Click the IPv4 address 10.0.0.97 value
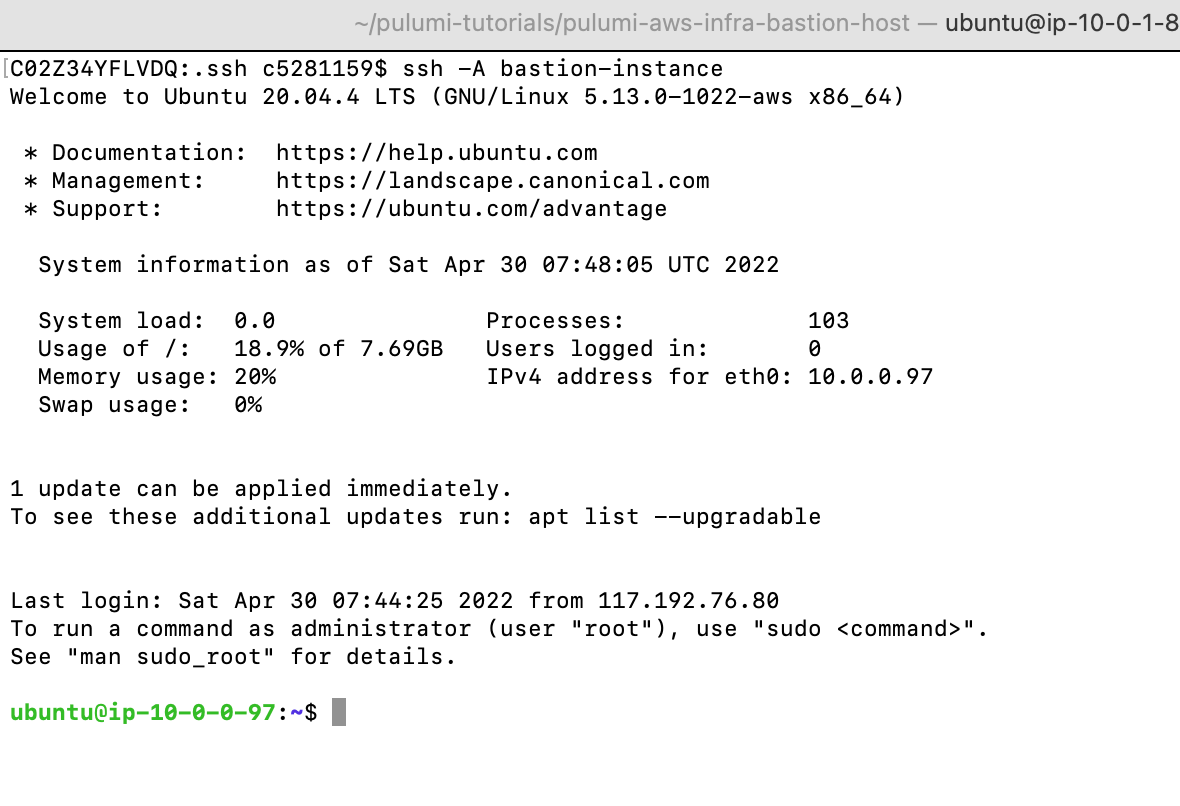Image resolution: width=1180 pixels, height=806 pixels. pyautogui.click(x=870, y=376)
